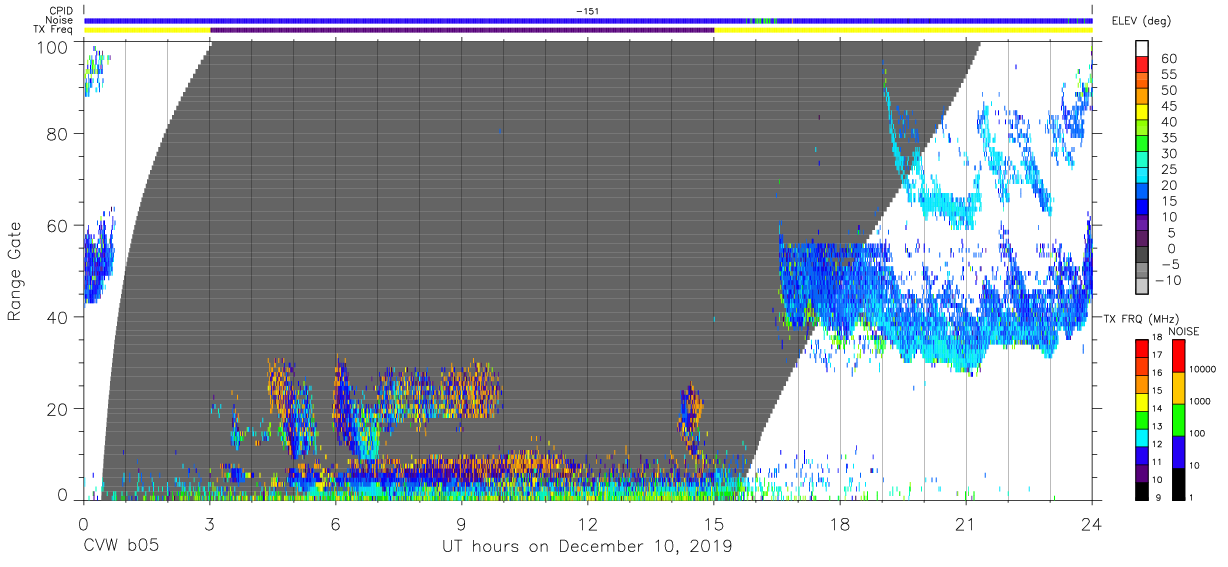Click the CPID label at top left
Viewport: 1228px width, 567px height.
61,11
